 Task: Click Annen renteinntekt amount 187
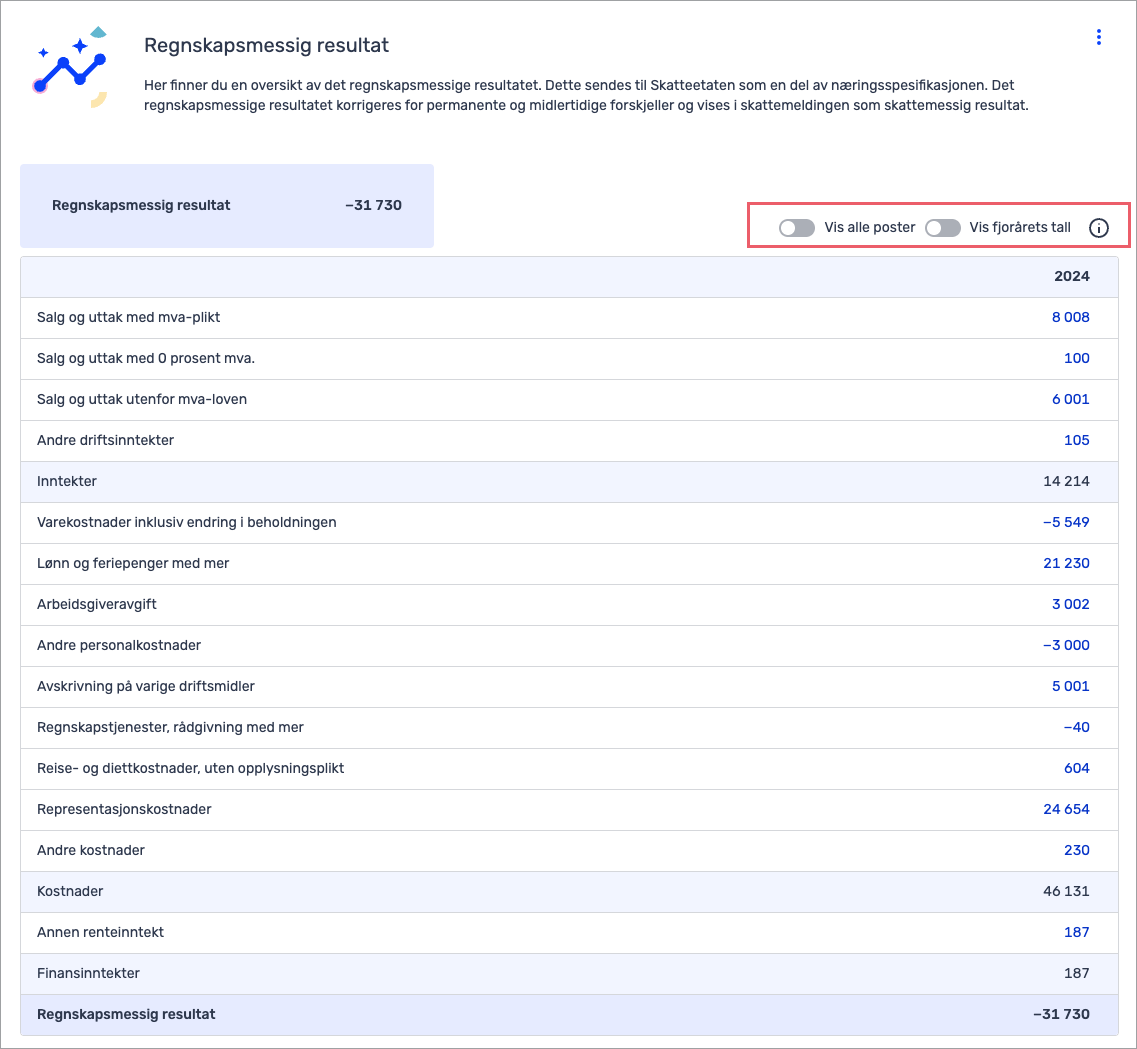(x=1076, y=932)
